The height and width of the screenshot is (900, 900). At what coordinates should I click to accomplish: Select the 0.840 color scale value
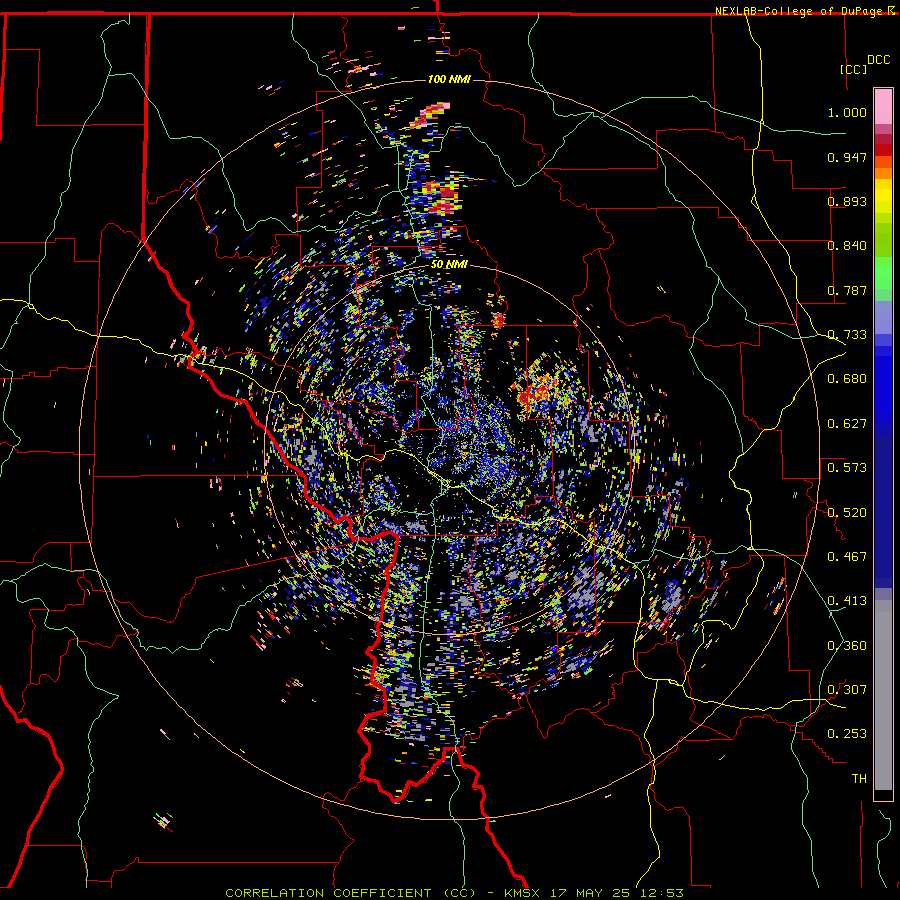click(x=847, y=246)
